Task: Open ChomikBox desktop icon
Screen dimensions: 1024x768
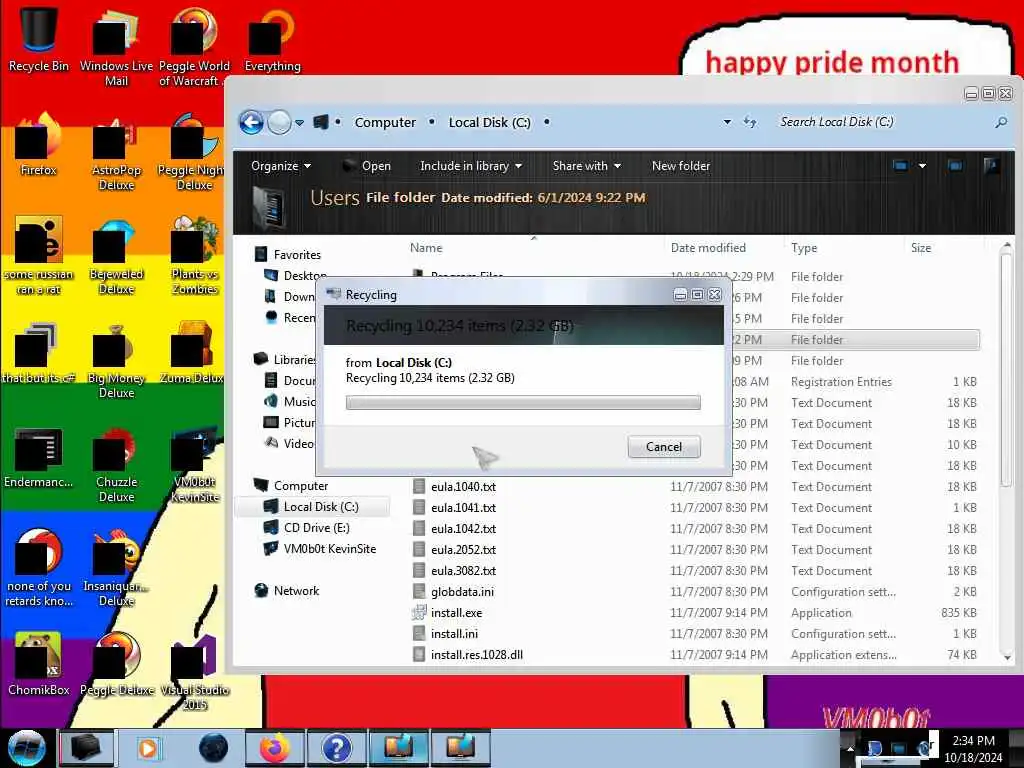Action: pos(39,663)
